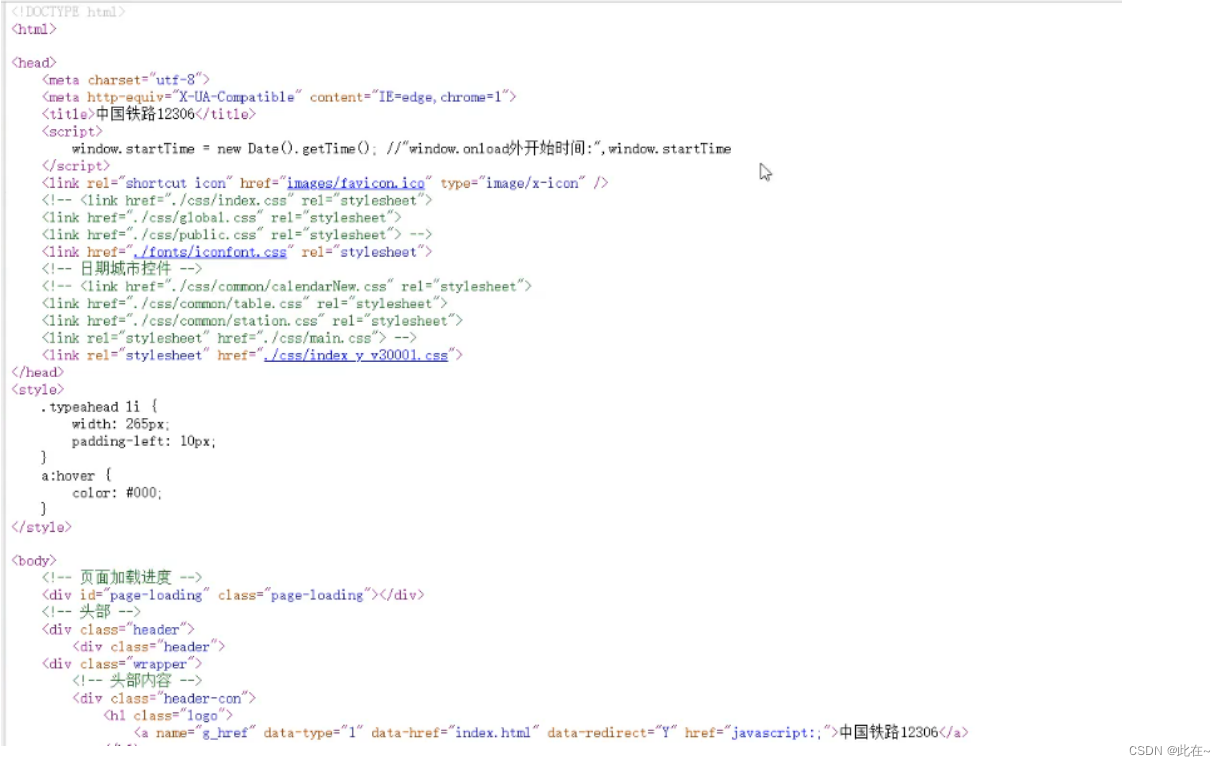The width and height of the screenshot is (1226, 766).
Task: Click the opening <body> tag
Action: [34, 561]
